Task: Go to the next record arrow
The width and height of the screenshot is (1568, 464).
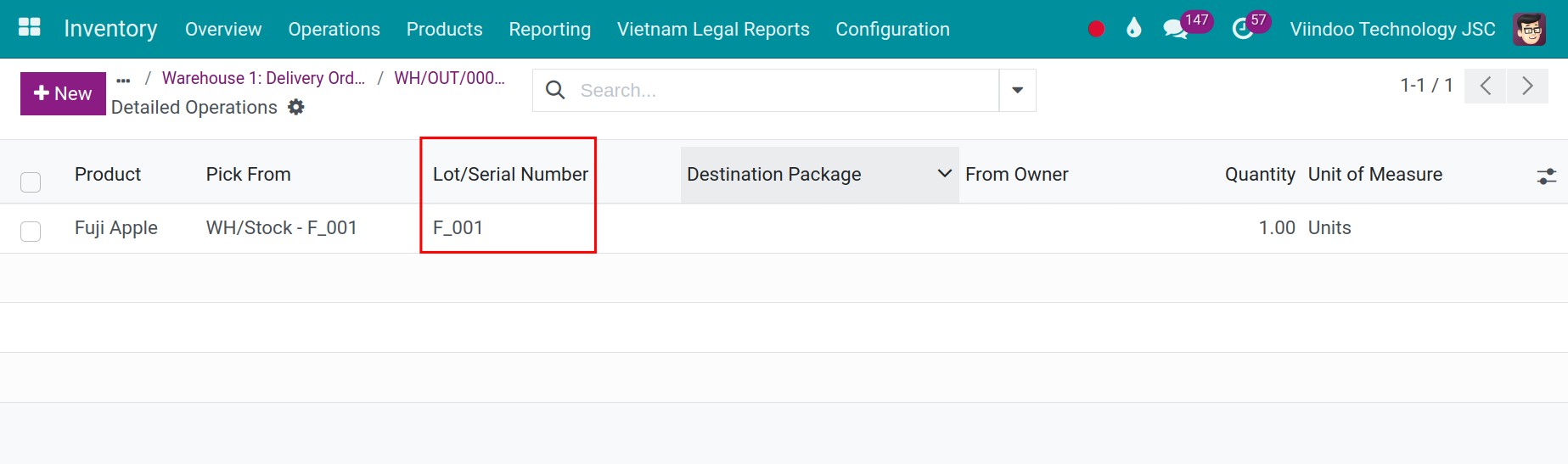Action: coord(1527,86)
